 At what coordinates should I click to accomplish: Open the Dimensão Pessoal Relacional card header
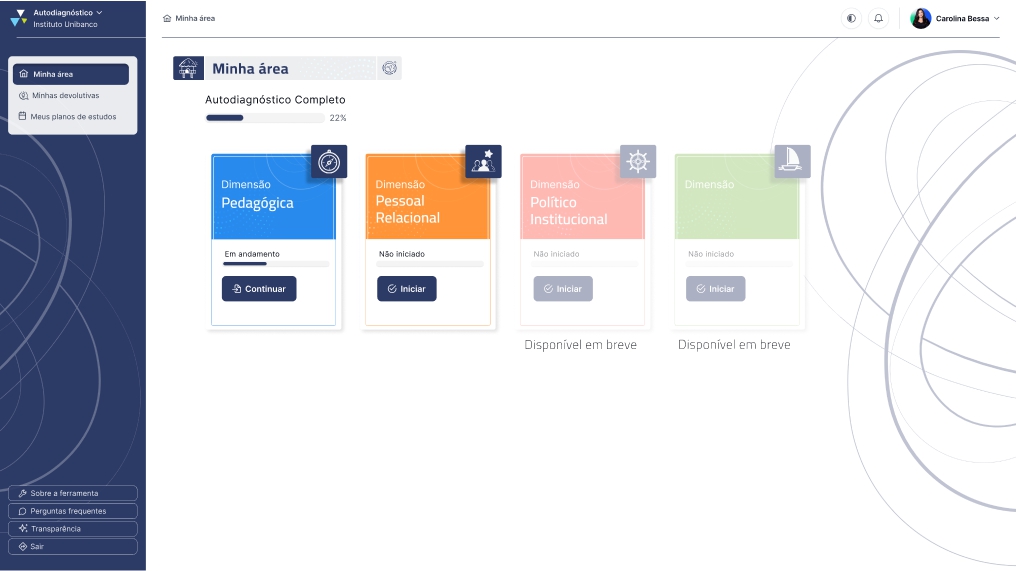pos(427,197)
